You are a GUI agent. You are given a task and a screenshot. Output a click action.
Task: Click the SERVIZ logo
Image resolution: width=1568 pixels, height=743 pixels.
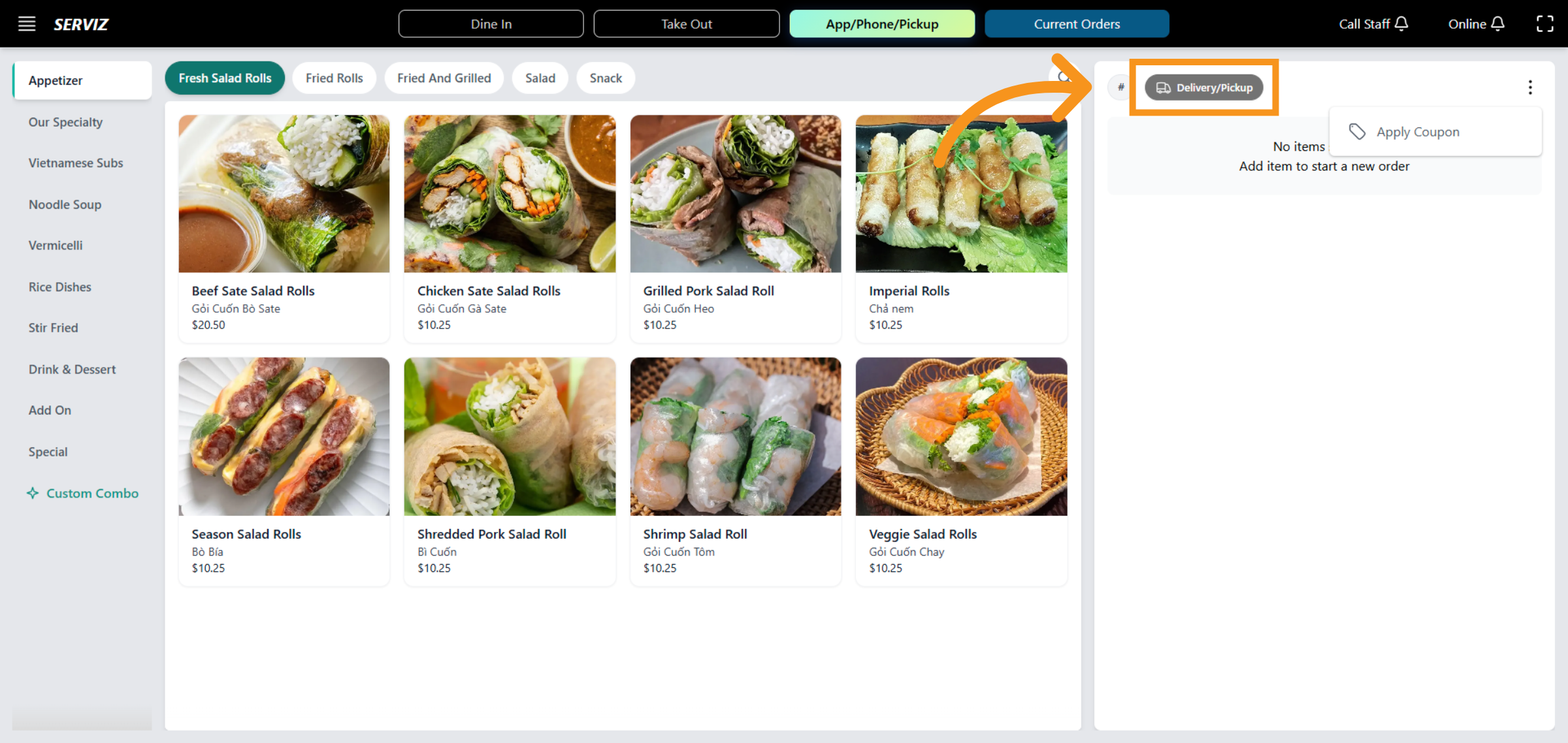[81, 24]
